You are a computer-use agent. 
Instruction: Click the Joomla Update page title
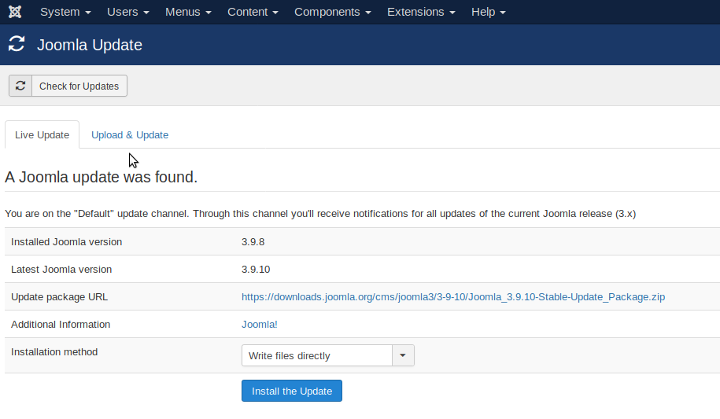tap(90, 45)
